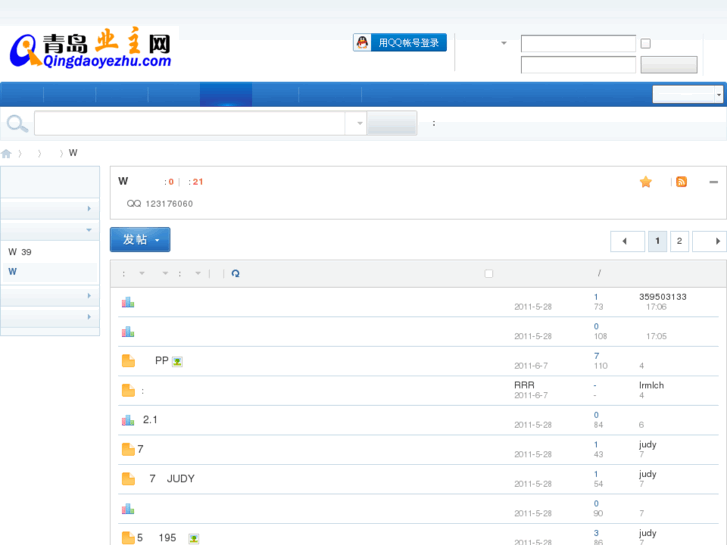Focus the large search text box
The image size is (727, 545).
point(189,123)
